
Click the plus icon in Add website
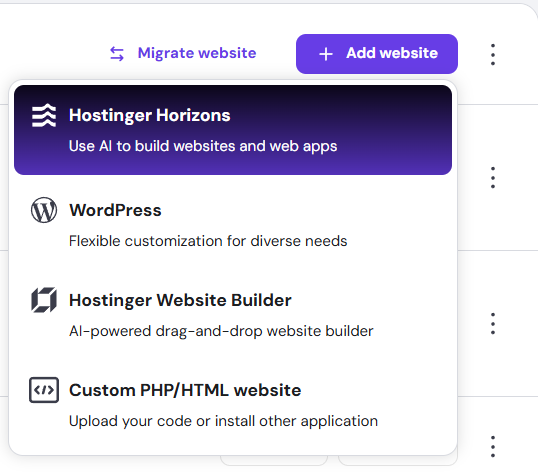click(x=326, y=54)
